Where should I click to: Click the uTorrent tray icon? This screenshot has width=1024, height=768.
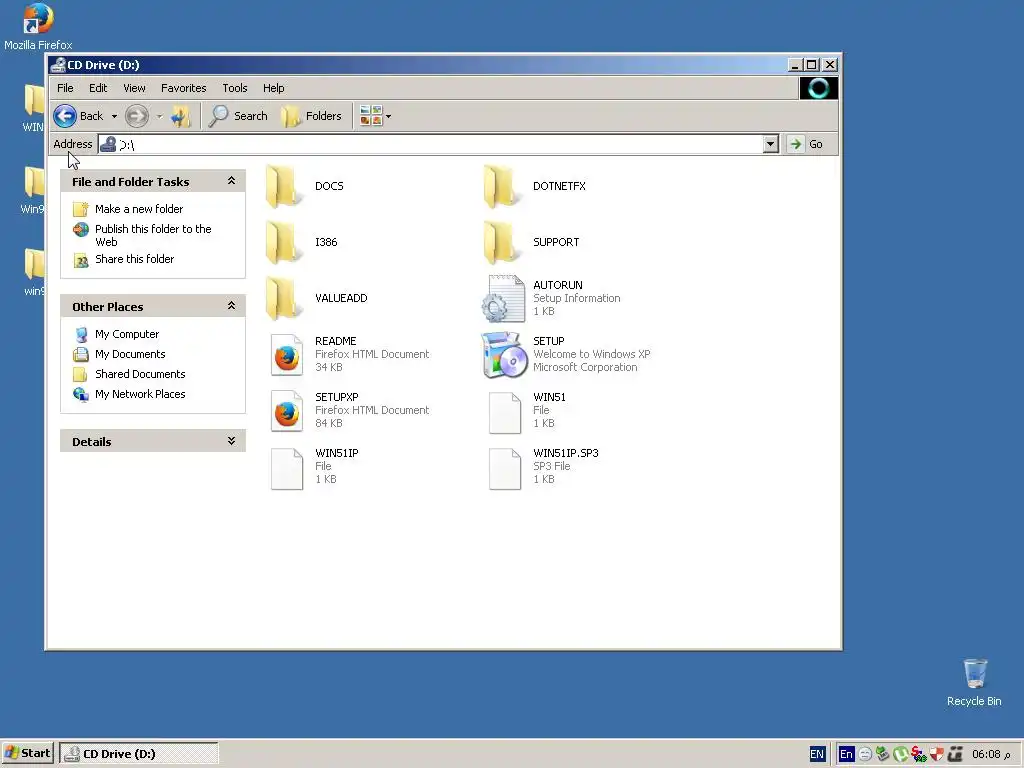(901, 754)
